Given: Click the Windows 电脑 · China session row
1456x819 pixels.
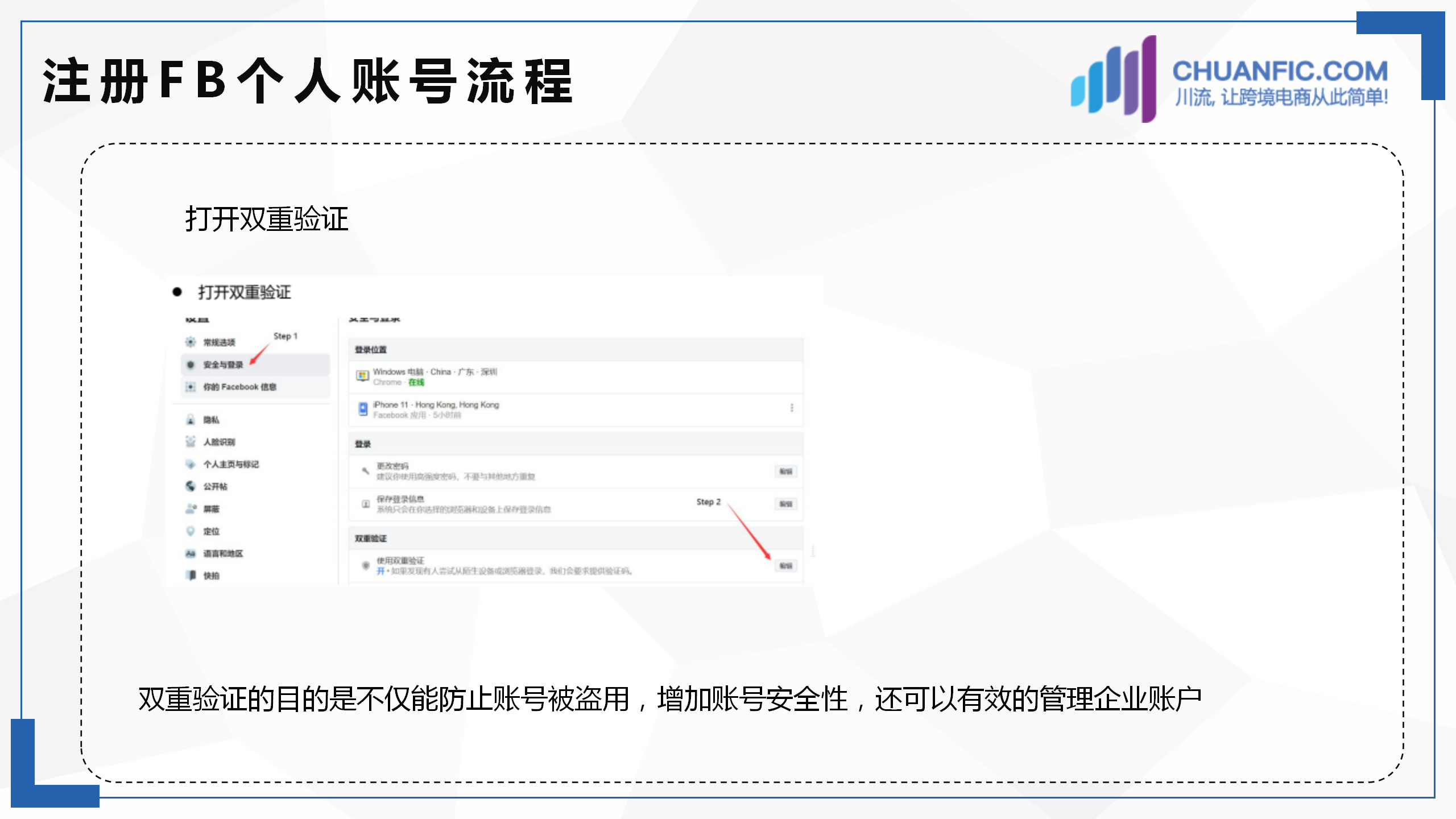Looking at the screenshot, I should (x=576, y=377).
